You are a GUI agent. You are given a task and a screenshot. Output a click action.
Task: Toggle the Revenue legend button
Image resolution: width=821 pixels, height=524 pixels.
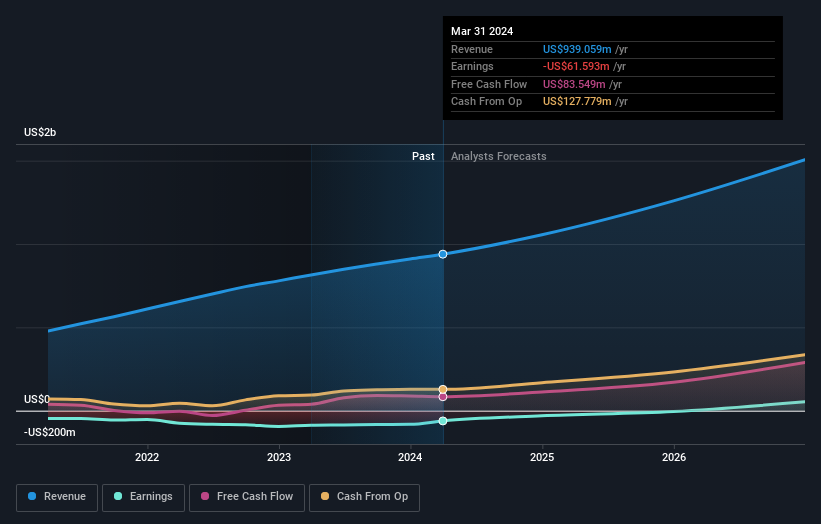point(57,497)
